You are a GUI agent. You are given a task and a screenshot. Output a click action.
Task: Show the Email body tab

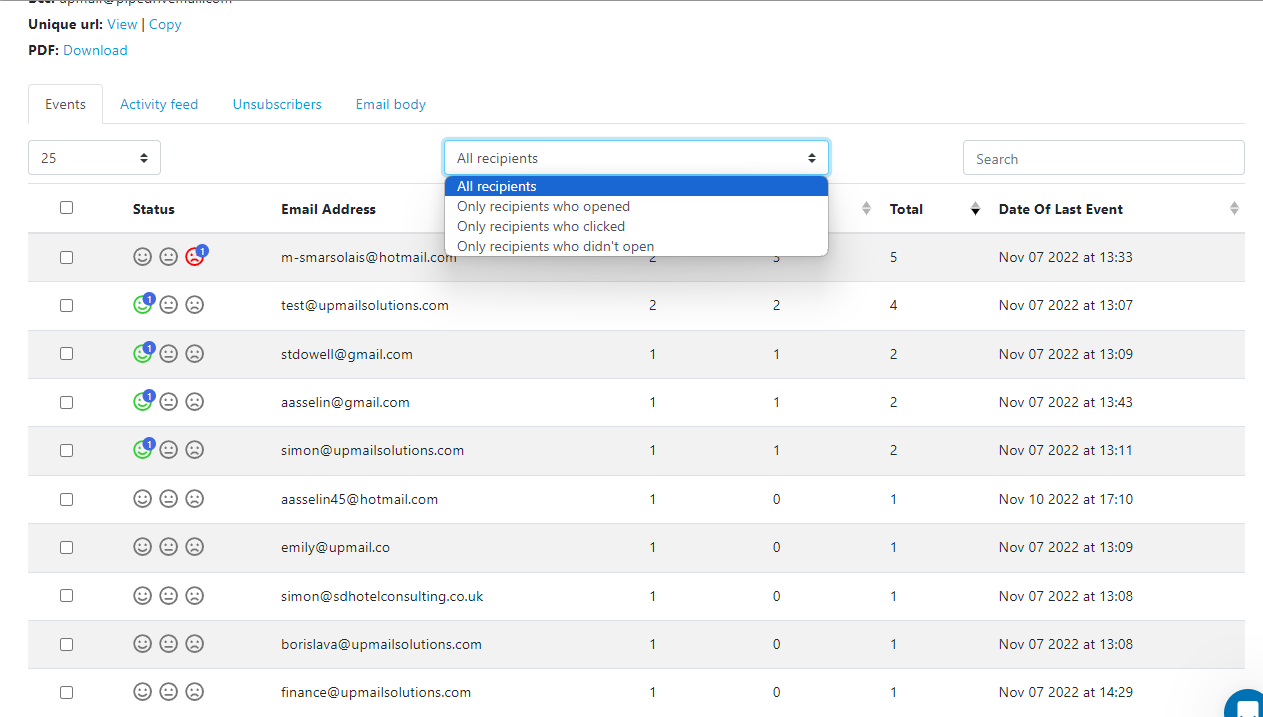pos(391,104)
